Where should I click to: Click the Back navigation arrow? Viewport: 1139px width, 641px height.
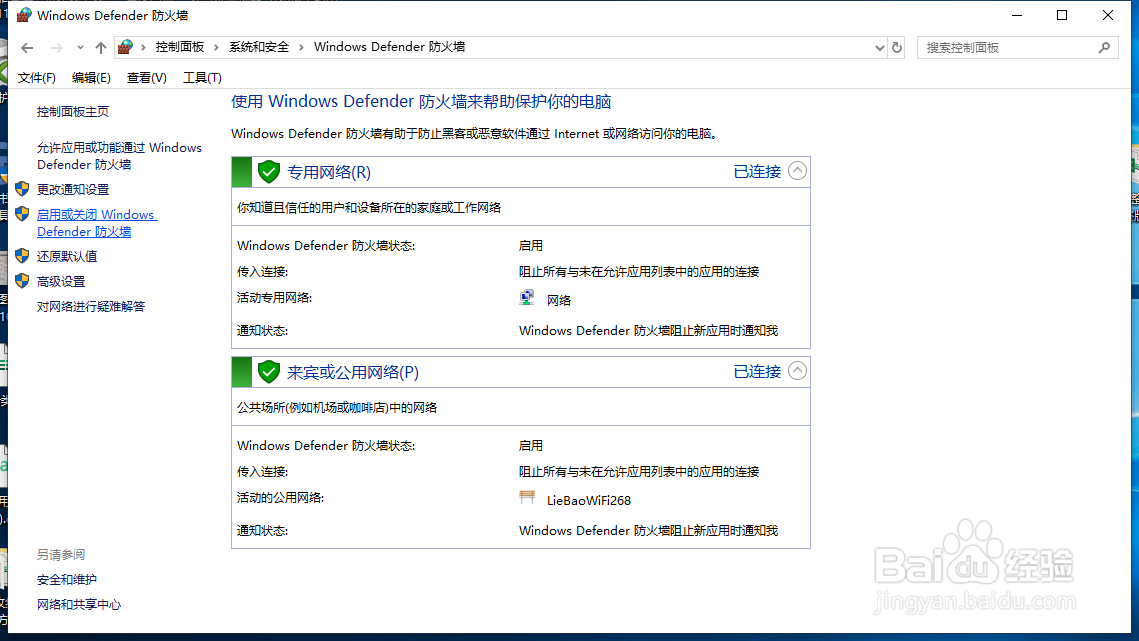[27, 48]
